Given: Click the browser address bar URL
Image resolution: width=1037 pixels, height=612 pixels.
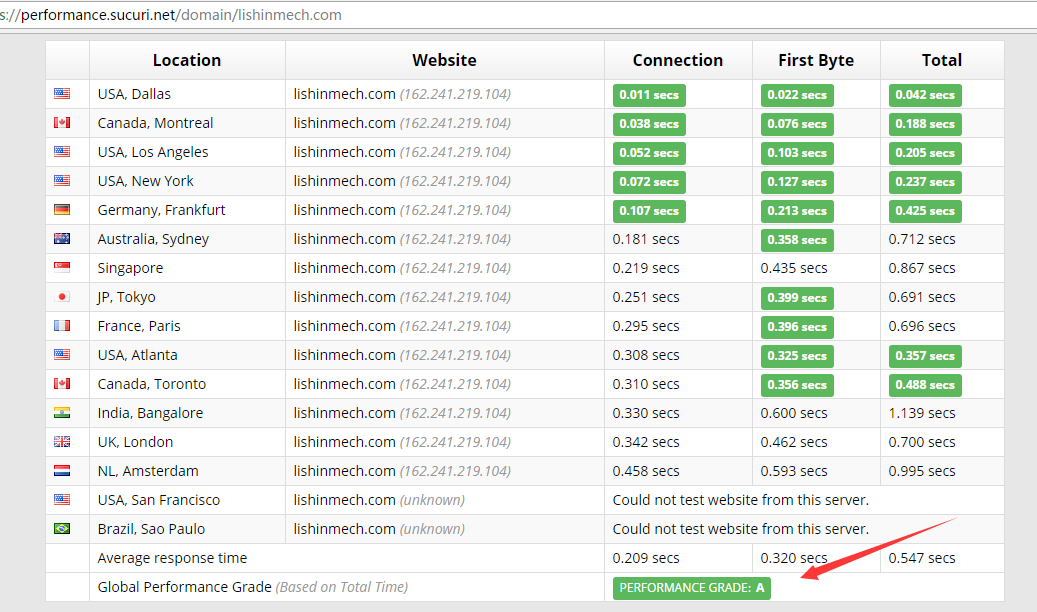Looking at the screenshot, I should coord(180,15).
